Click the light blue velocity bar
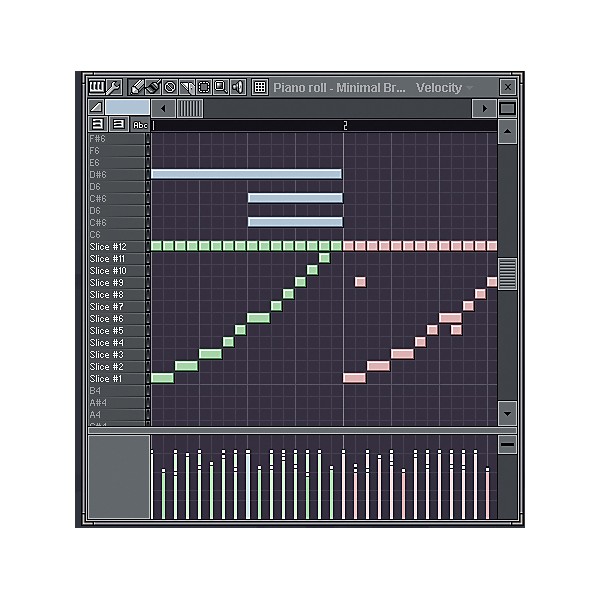The height and width of the screenshot is (600, 600). coord(248,484)
